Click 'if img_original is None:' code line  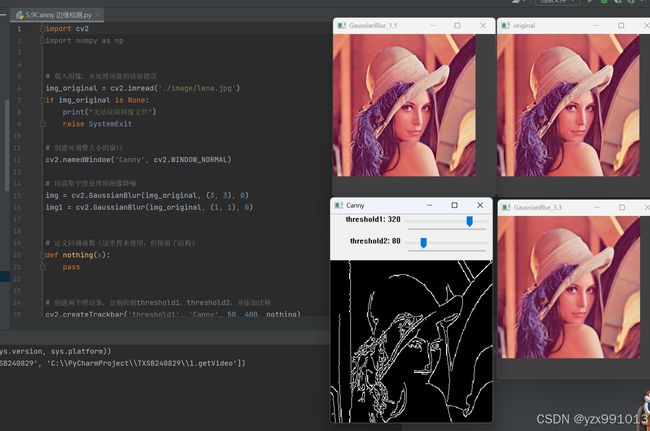(x=97, y=100)
